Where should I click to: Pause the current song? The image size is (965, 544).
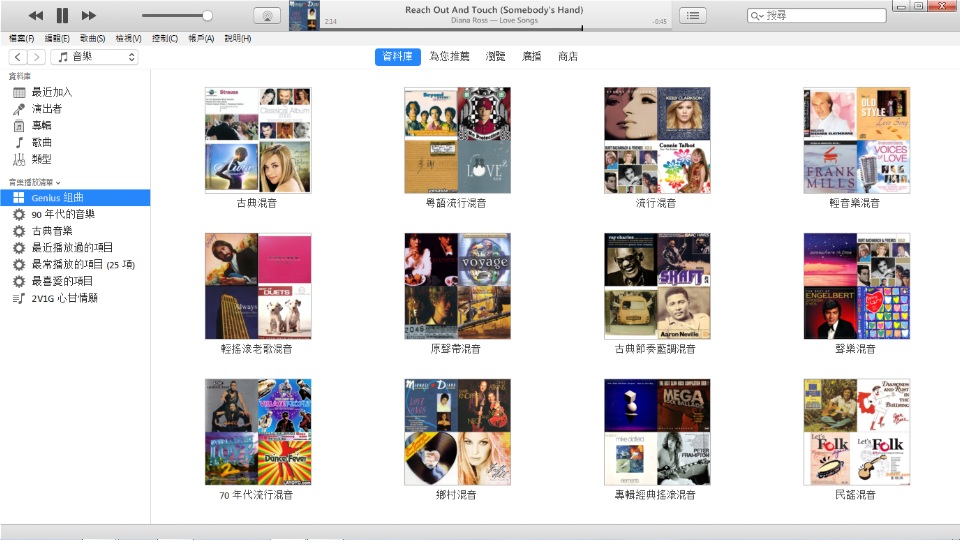62,15
